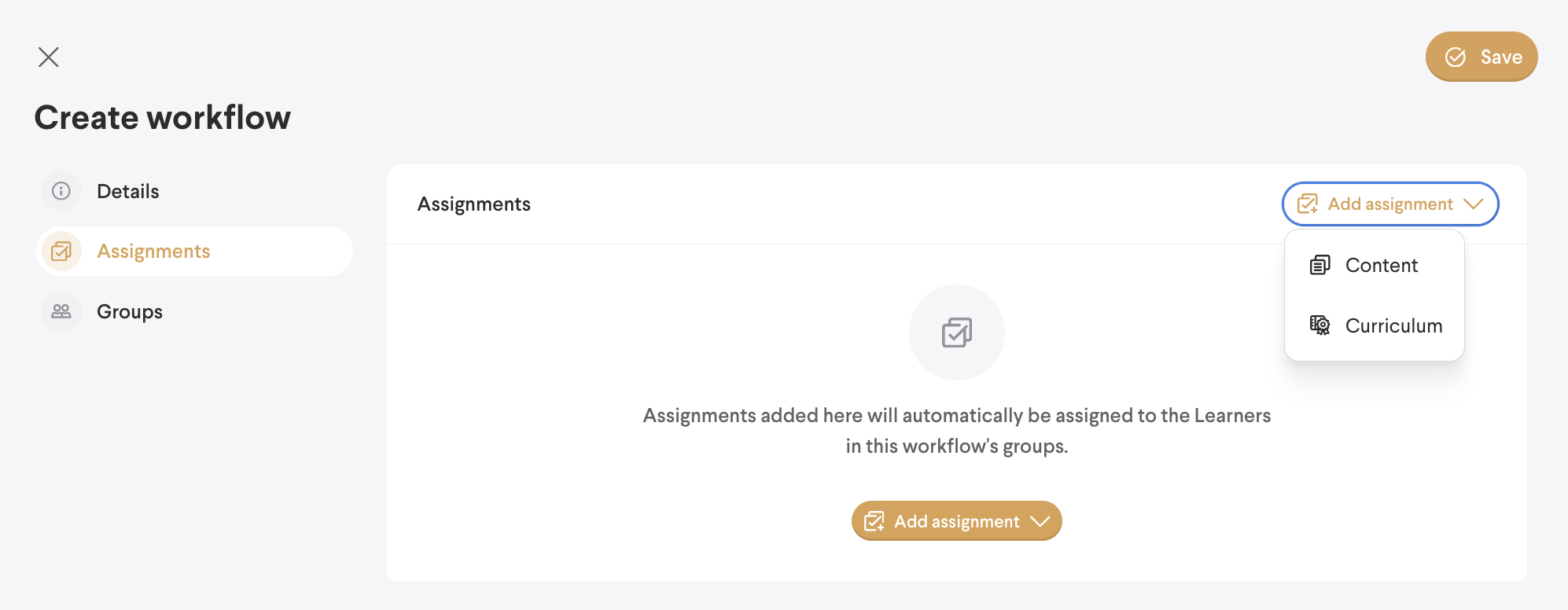This screenshot has width=1568, height=610.
Task: Open the Details section
Action: point(127,191)
